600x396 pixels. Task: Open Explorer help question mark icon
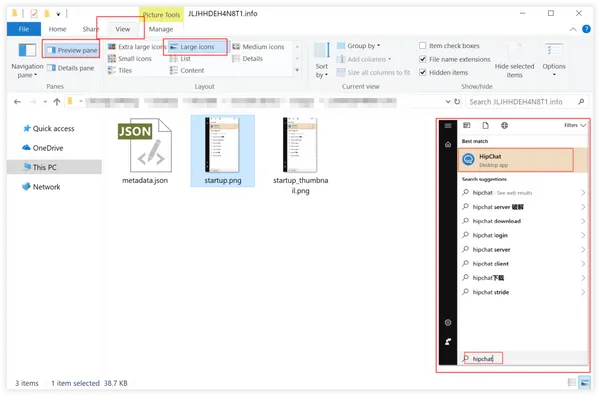coord(586,29)
